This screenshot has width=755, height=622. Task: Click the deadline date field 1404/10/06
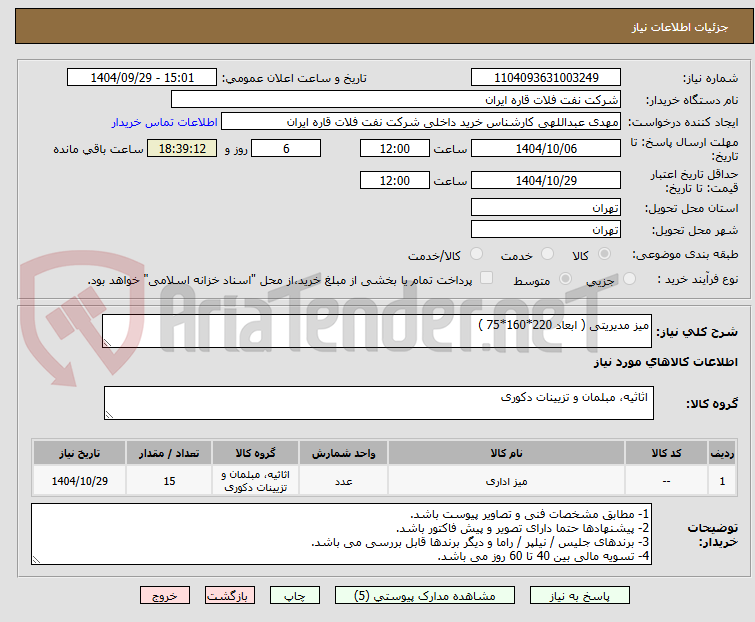[546, 148]
